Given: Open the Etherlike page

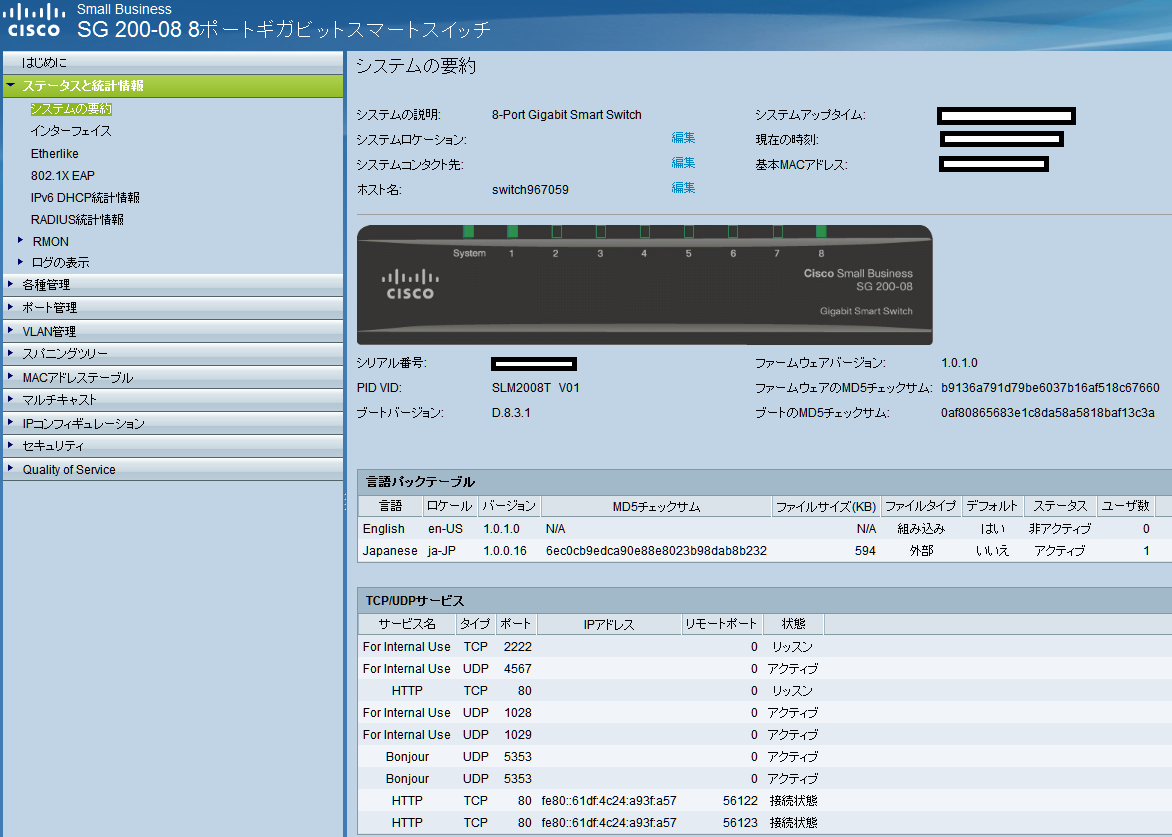Looking at the screenshot, I should point(55,153).
